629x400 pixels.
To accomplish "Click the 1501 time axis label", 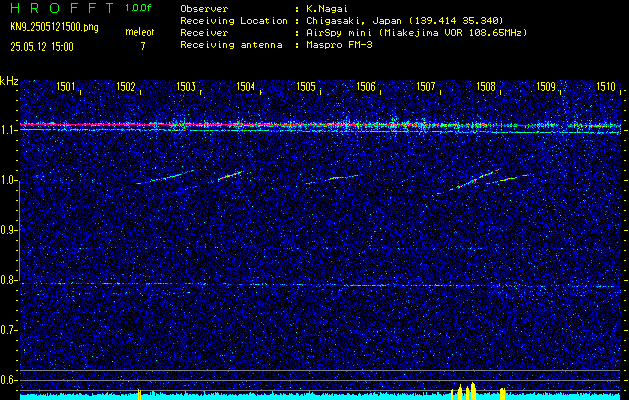I will coord(65,86).
